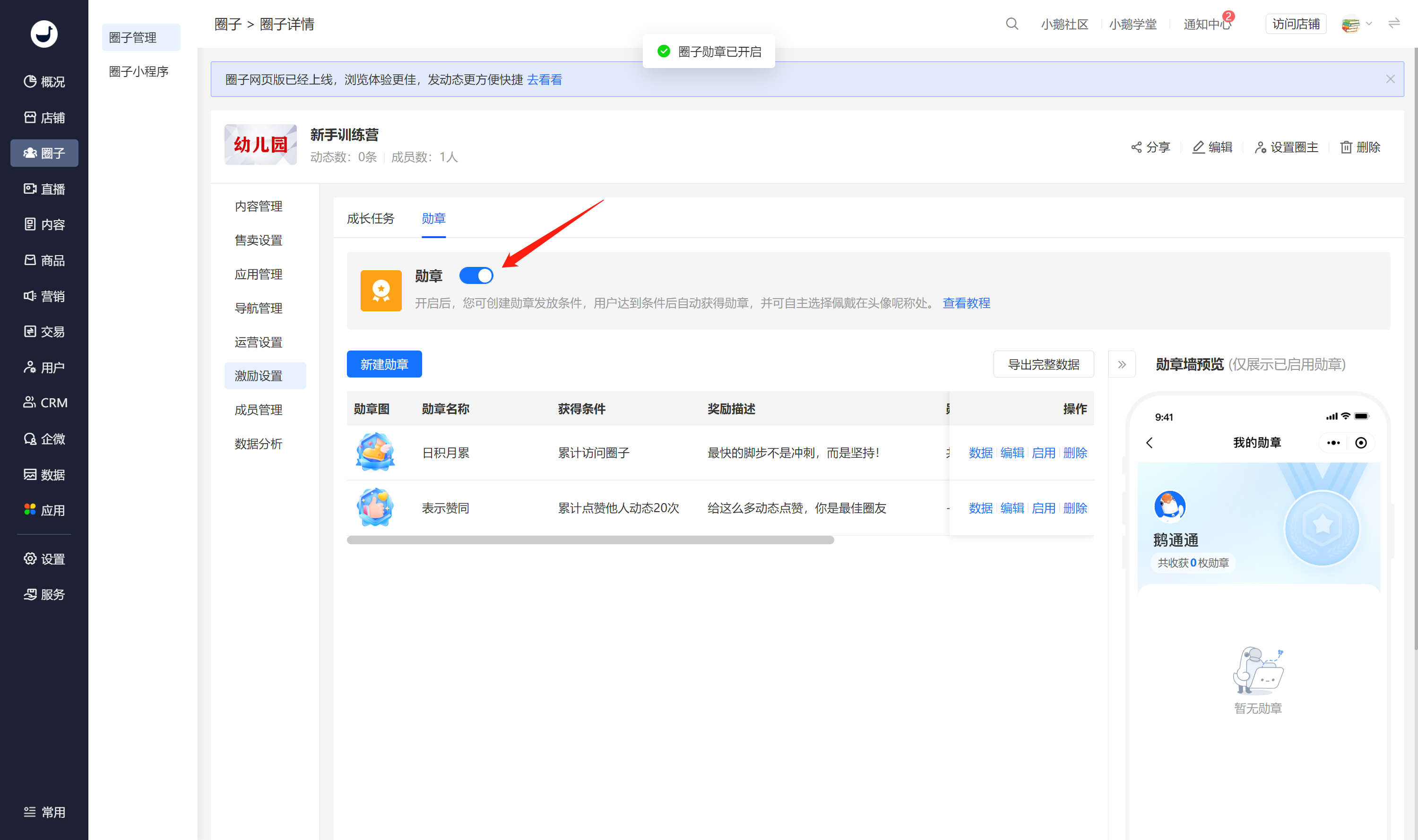Image resolution: width=1418 pixels, height=840 pixels.
Task: Open the 直播 live sidebar item
Action: [x=44, y=189]
